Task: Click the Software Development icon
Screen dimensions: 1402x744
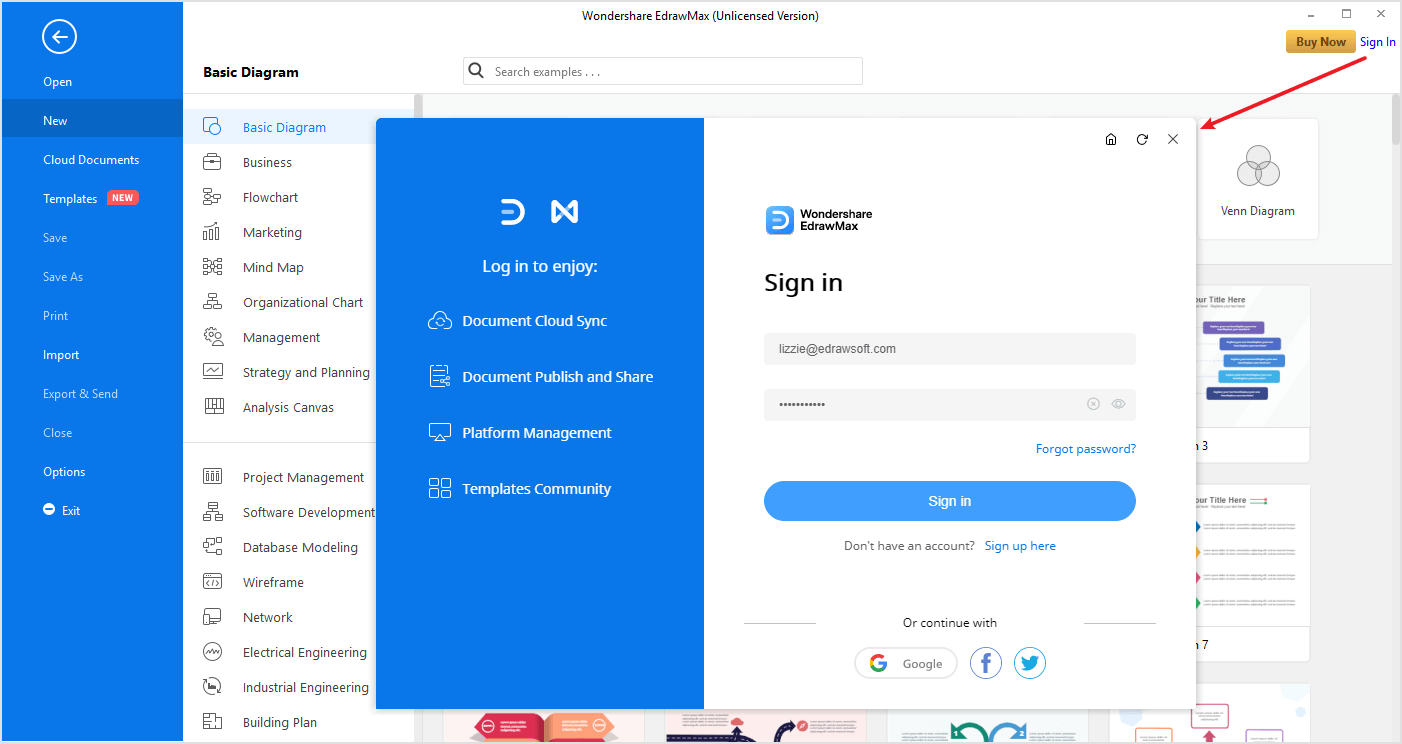Action: (x=212, y=512)
